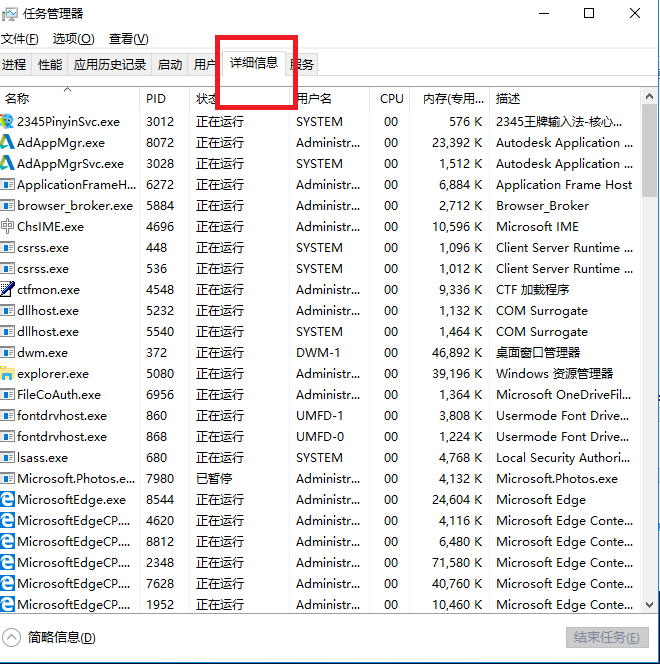Open the 查看(V) menu

coord(129,39)
